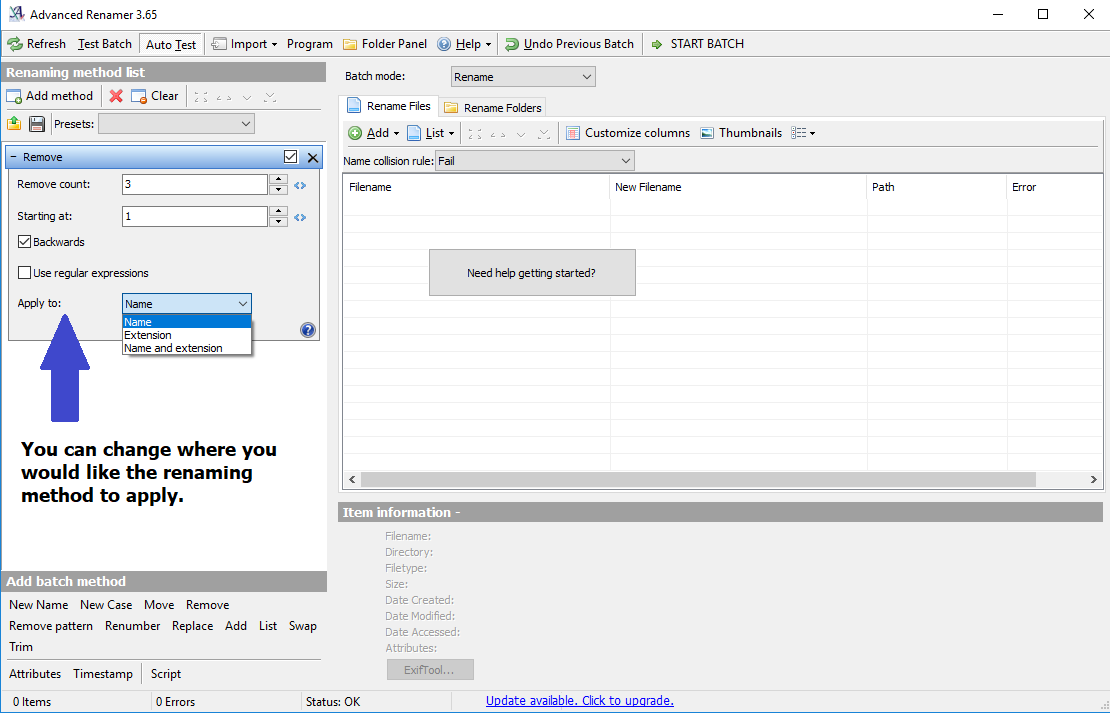Click Undo Previous Batch
1110x713 pixels.
point(568,44)
